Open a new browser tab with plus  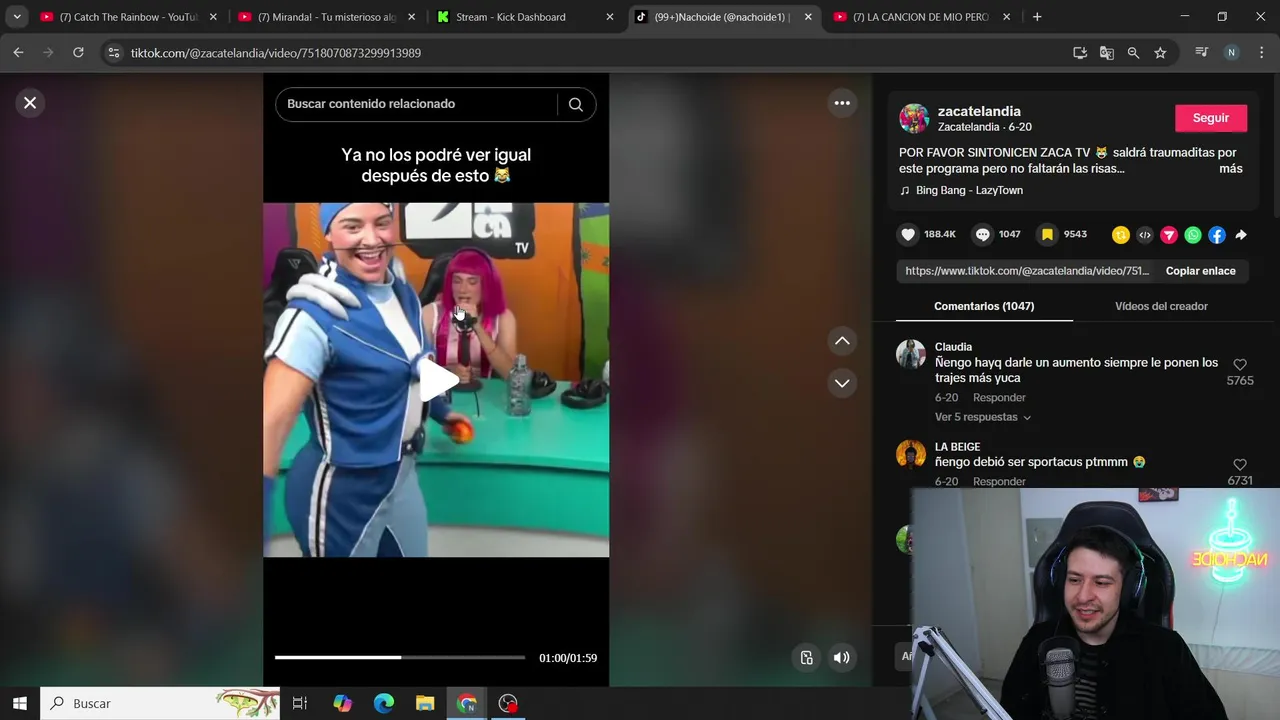pyautogui.click(x=1037, y=17)
